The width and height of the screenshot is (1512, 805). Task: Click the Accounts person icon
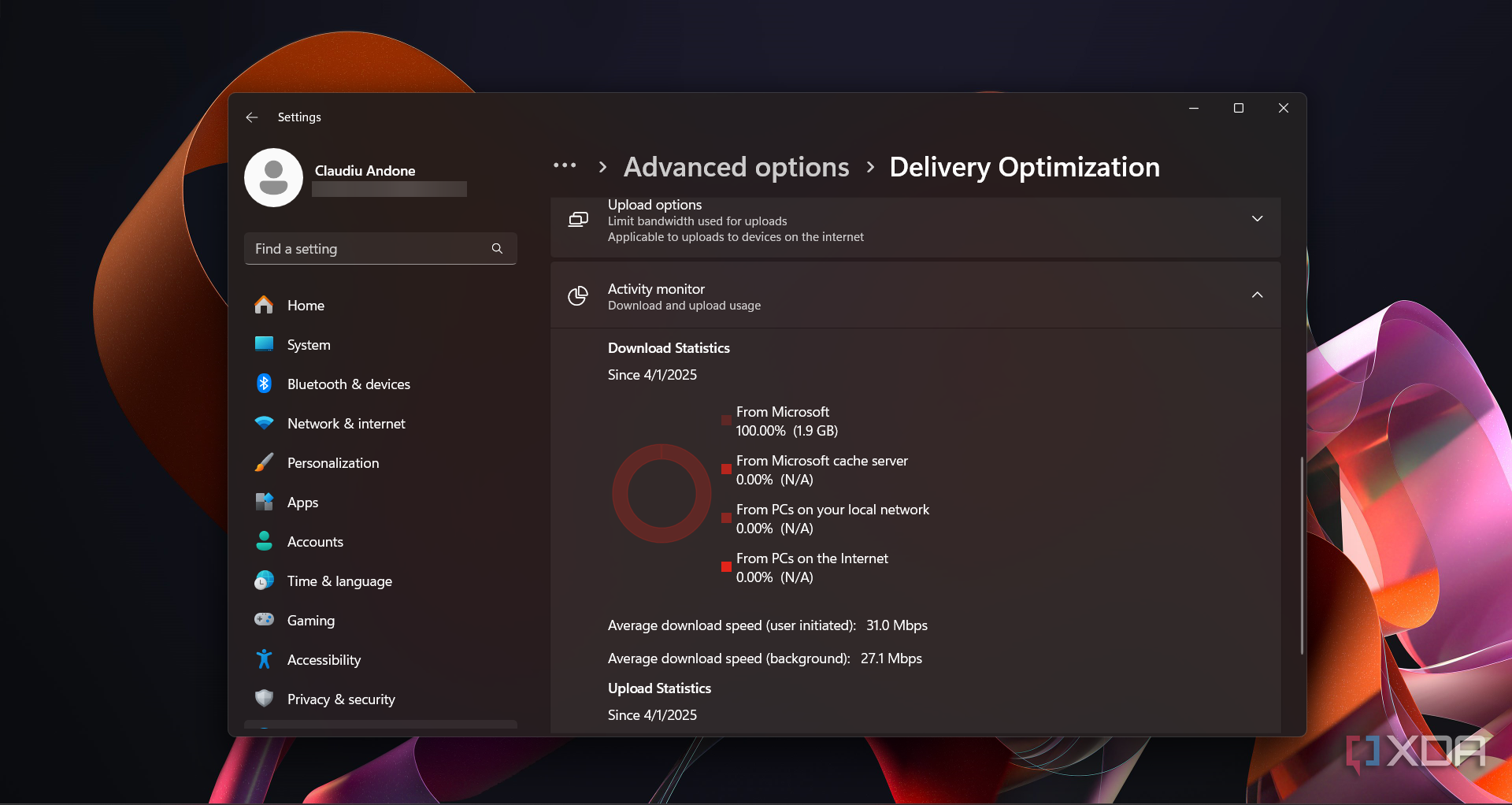264,541
